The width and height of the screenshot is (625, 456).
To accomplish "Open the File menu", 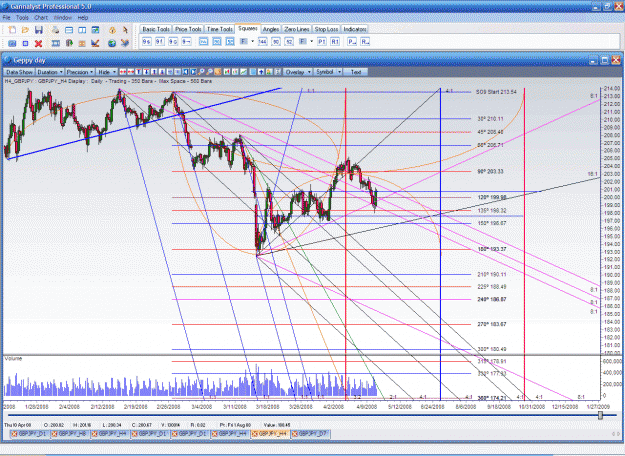I will [6, 18].
